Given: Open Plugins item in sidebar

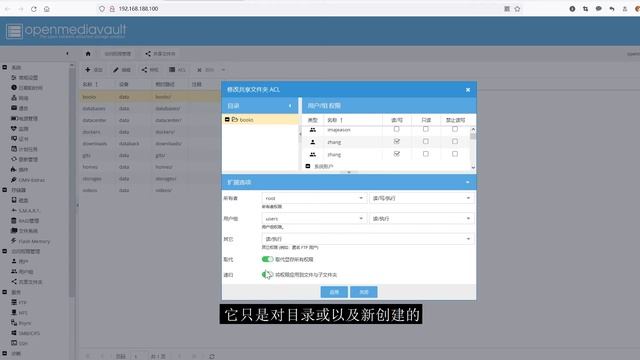Looking at the screenshot, I should 20,169.
